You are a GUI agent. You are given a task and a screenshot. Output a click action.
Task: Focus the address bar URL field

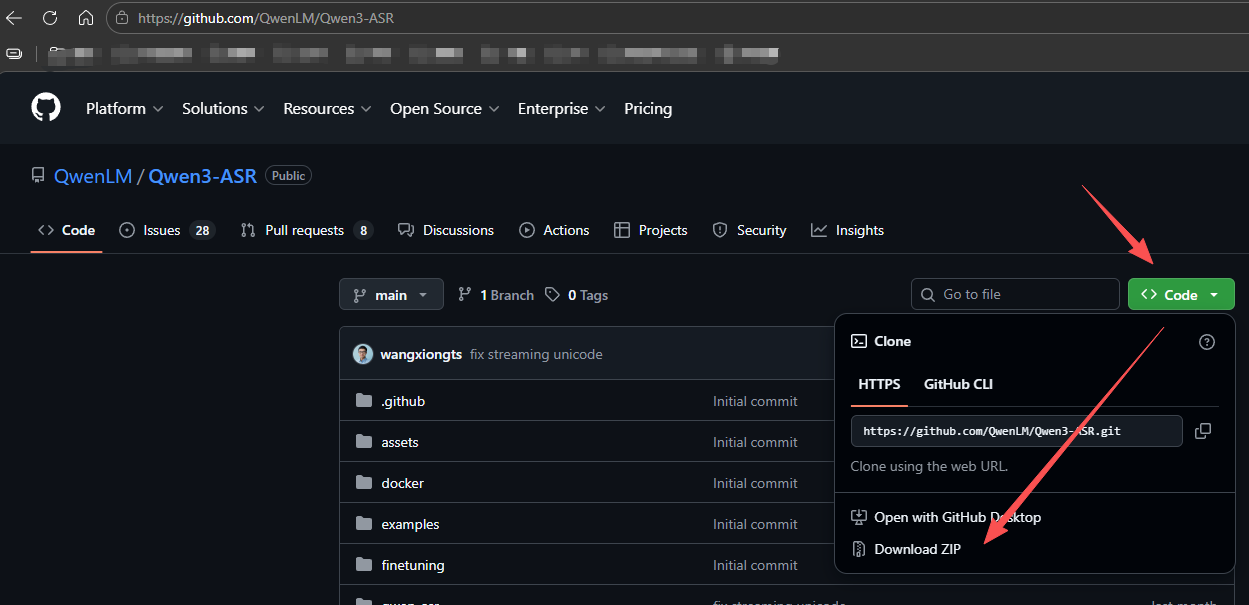coord(680,18)
